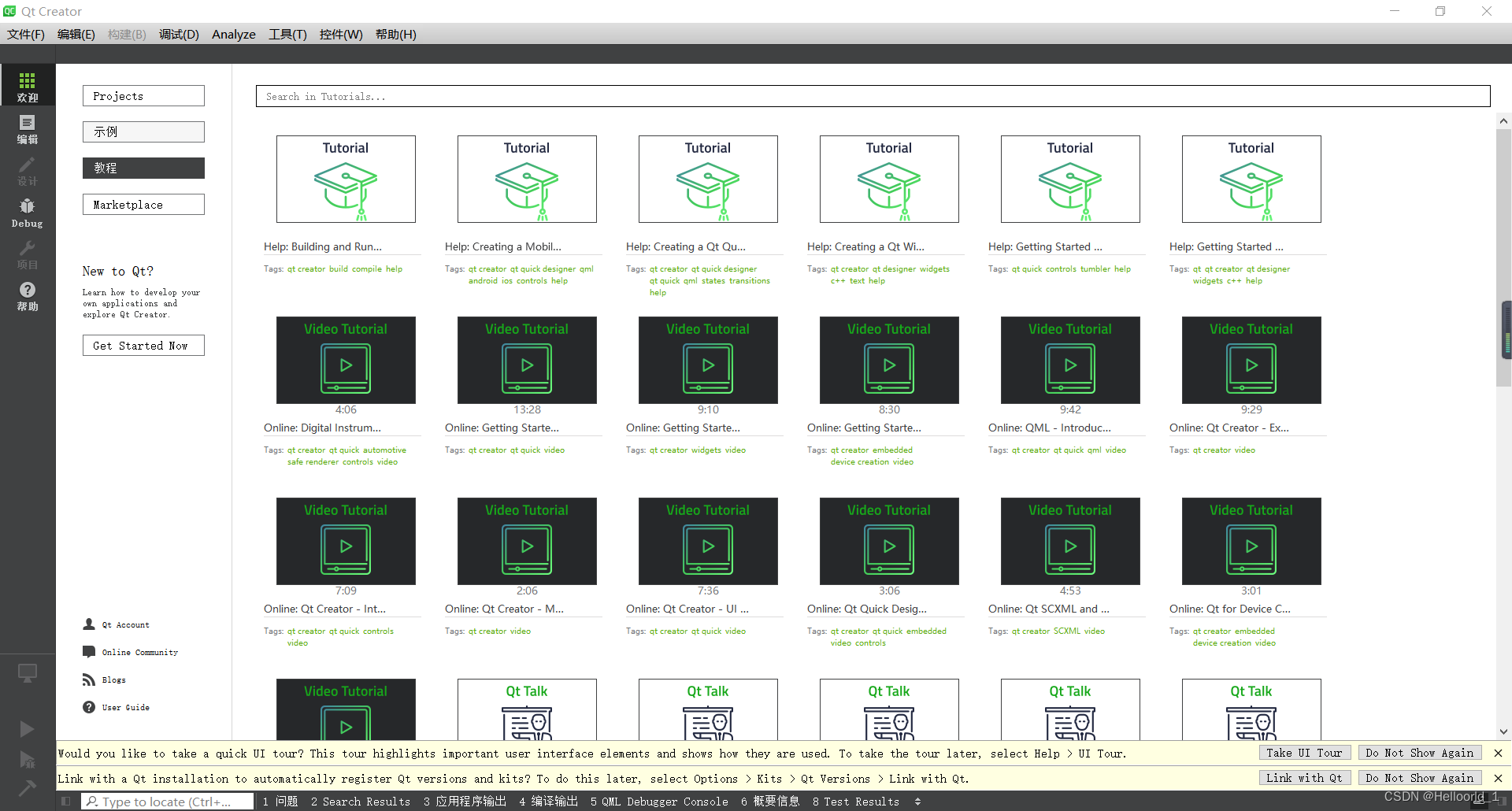This screenshot has width=1512, height=811.
Task: Open the Marketplace section
Action: click(x=143, y=204)
